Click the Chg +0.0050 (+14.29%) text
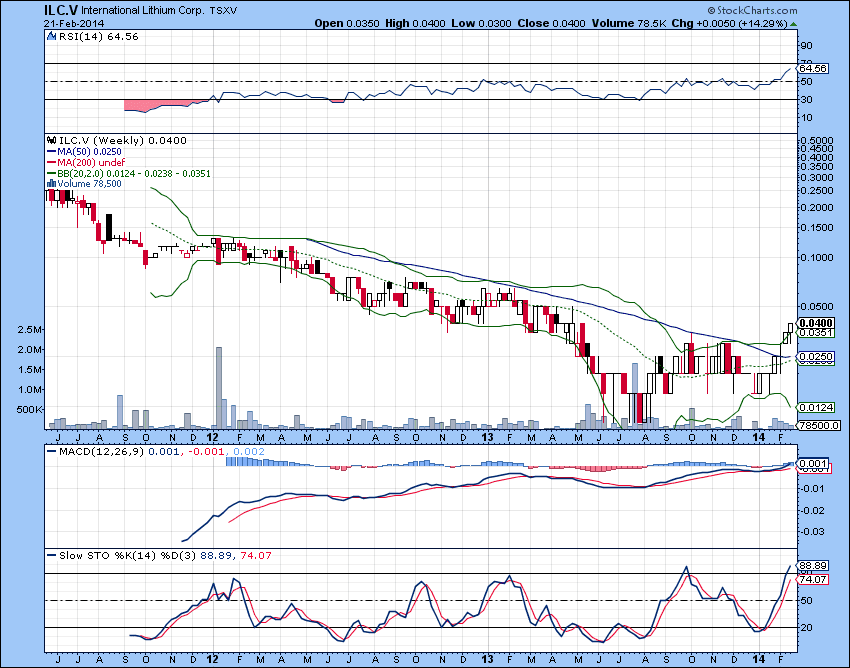This screenshot has width=850, height=668. coord(729,23)
